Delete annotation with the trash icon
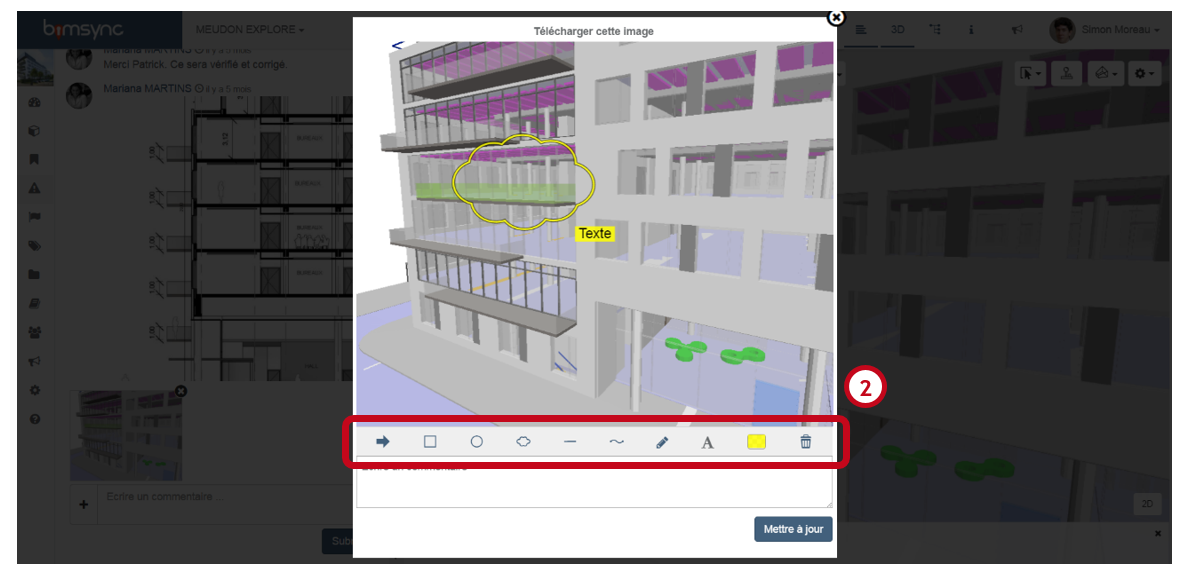Image resolution: width=1196 pixels, height=575 pixels. click(x=806, y=441)
